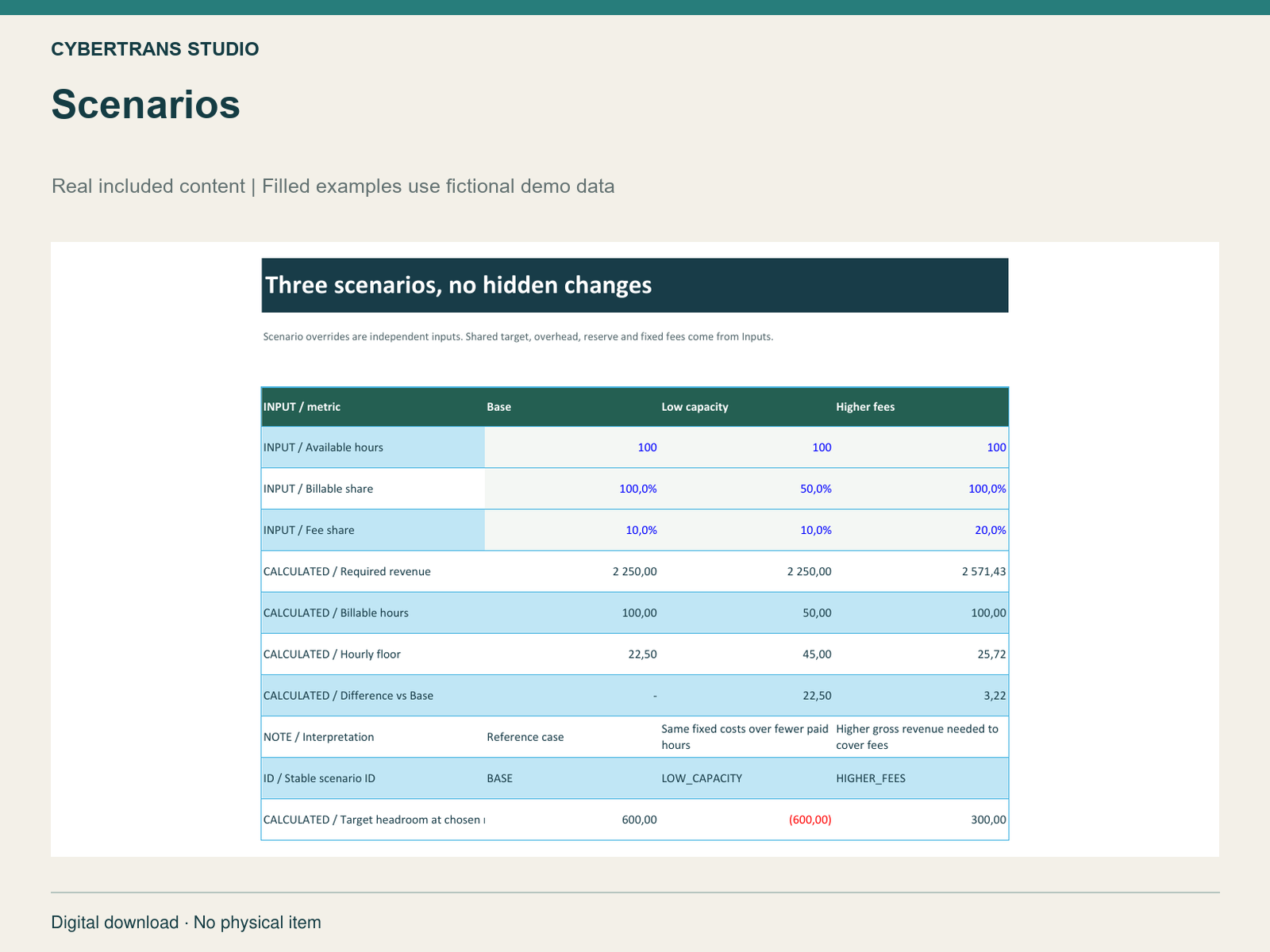Select the 'Scenario overrides are independent inputs' note

pyautogui.click(x=518, y=336)
